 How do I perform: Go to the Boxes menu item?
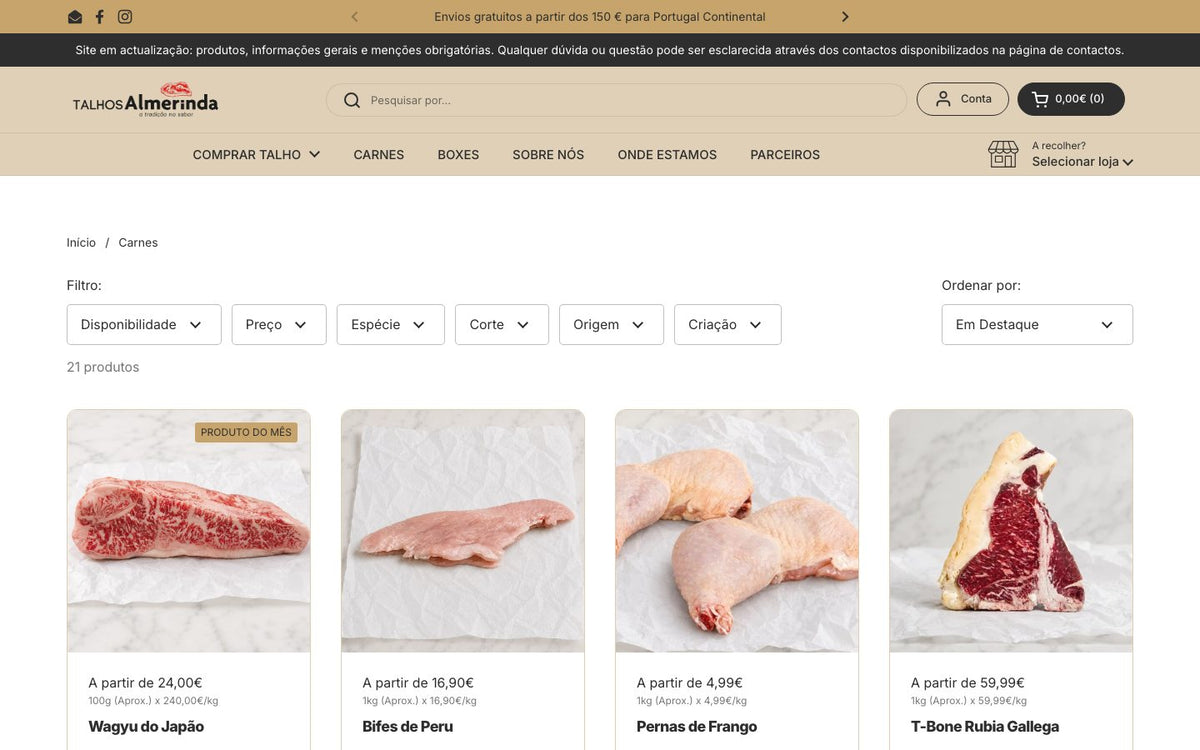tap(458, 155)
